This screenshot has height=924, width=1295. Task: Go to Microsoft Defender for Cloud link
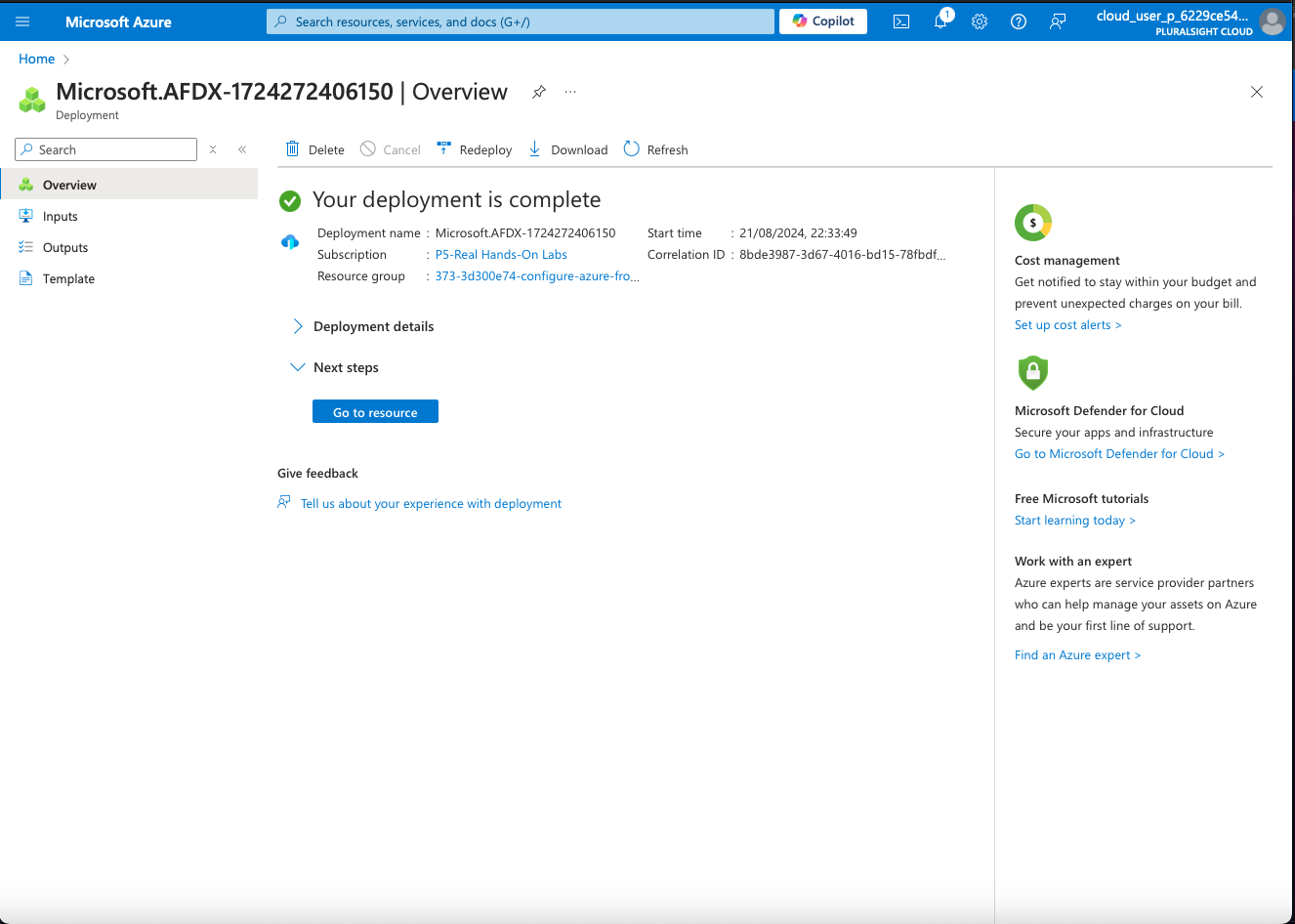click(1119, 453)
